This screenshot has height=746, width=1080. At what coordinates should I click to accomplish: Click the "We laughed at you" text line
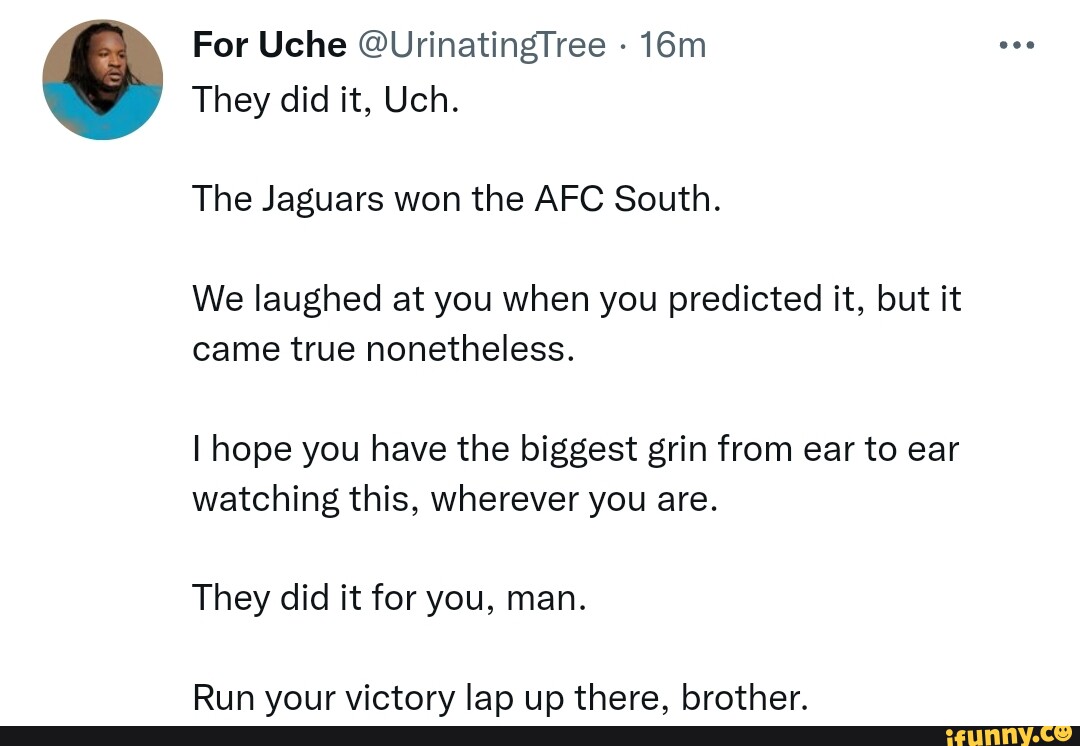click(576, 299)
